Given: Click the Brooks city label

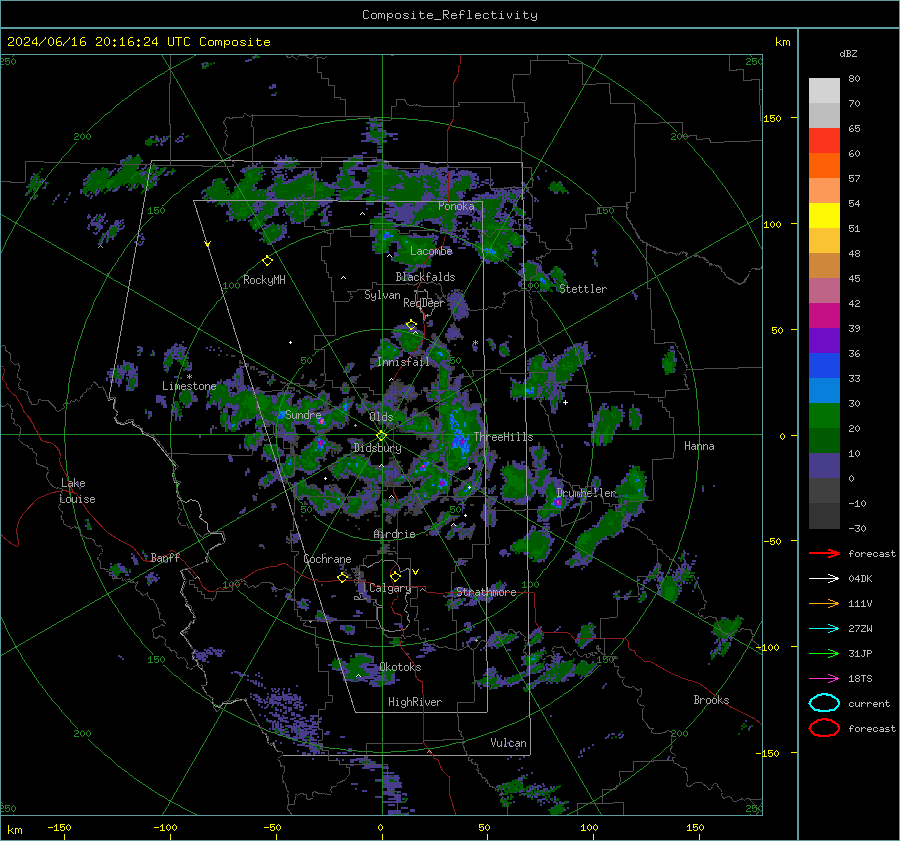Looking at the screenshot, I should click(x=711, y=700).
